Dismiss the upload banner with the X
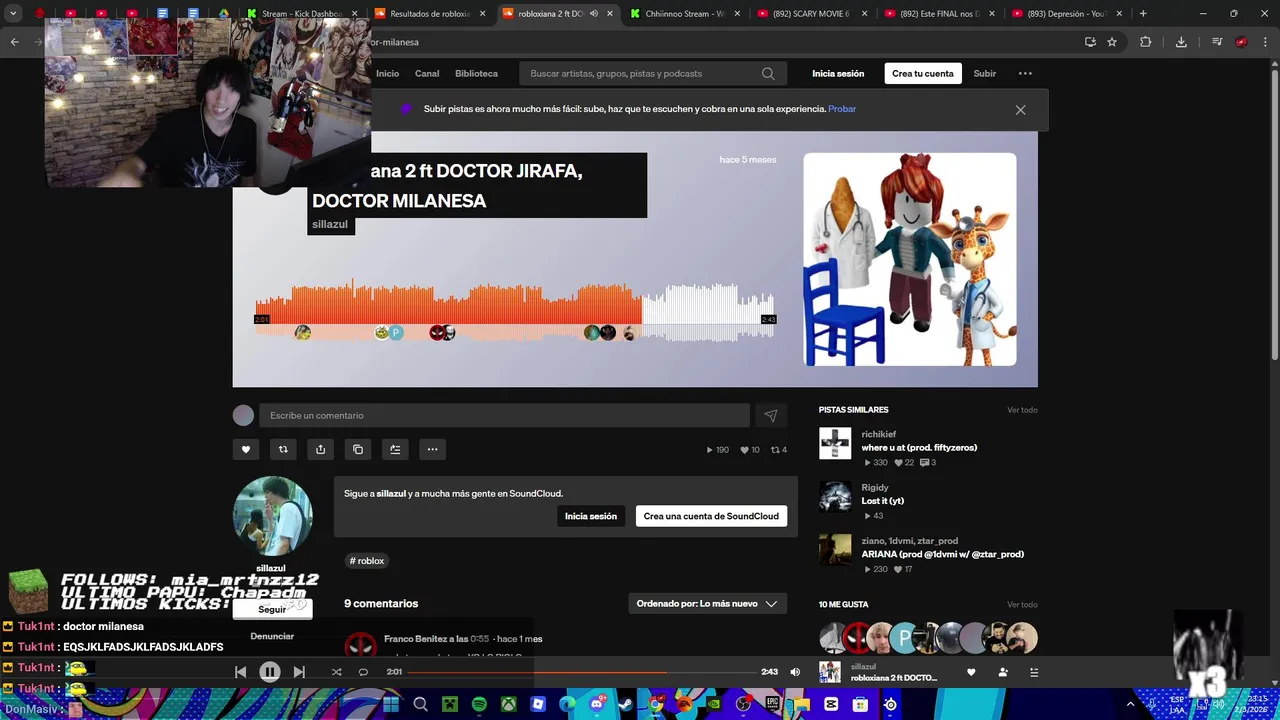1280x720 pixels. tap(1020, 110)
